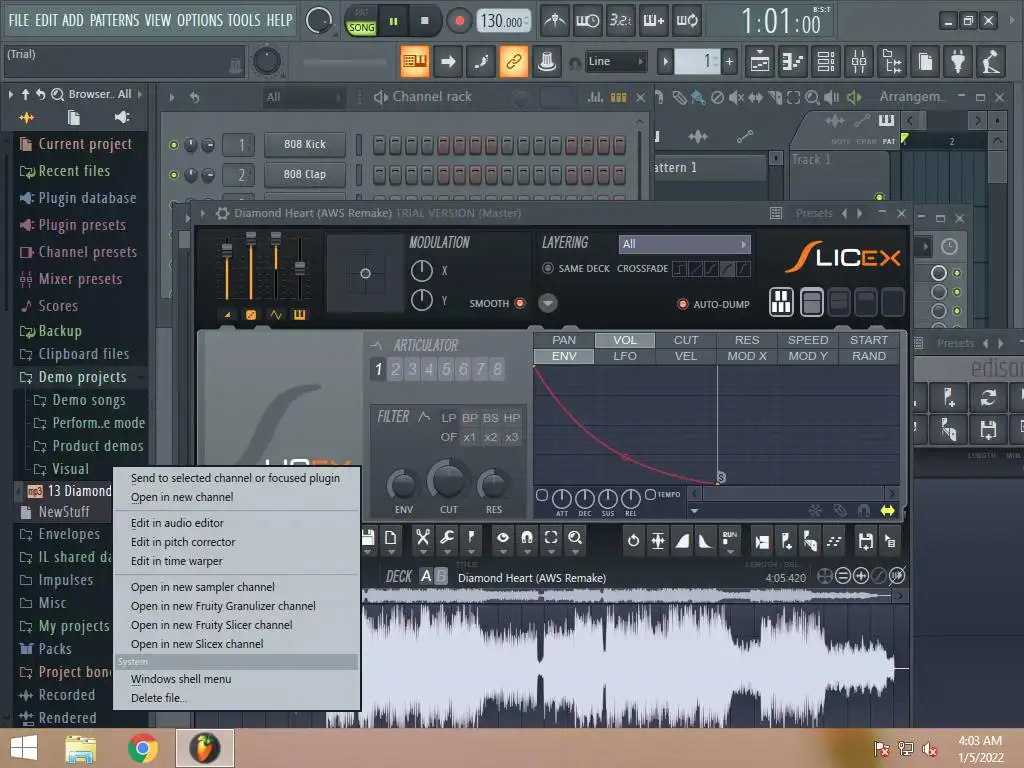Choose Edit in audio editor
Image resolution: width=1024 pixels, height=768 pixels.
(x=177, y=522)
